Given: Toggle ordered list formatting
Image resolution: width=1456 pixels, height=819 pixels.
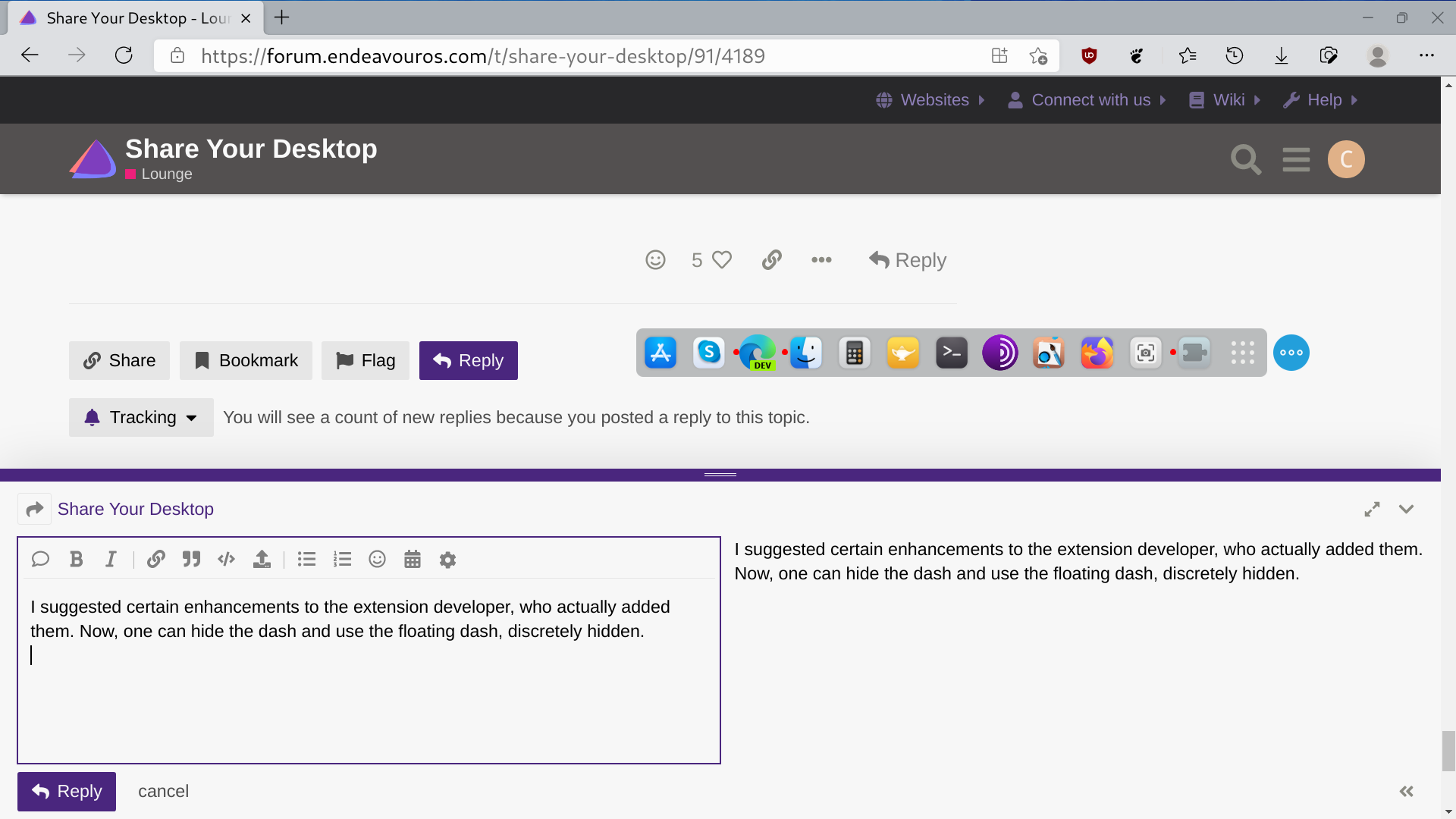Looking at the screenshot, I should click(342, 560).
